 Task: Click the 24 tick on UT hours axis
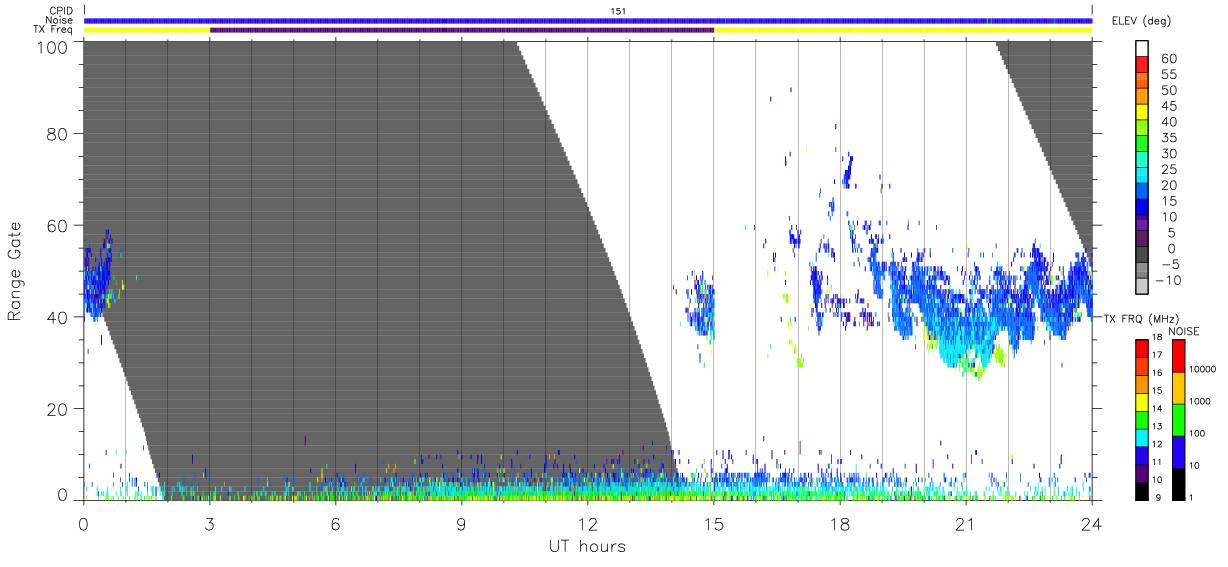1092,523
